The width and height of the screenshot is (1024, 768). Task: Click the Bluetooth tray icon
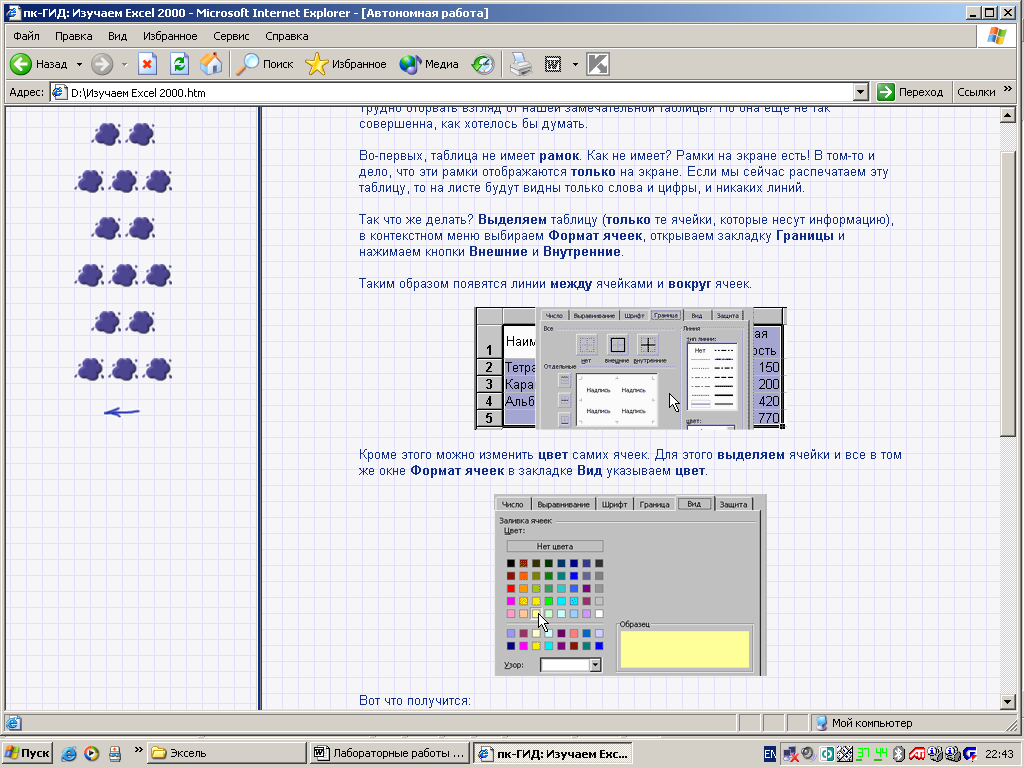pyautogui.click(x=899, y=754)
